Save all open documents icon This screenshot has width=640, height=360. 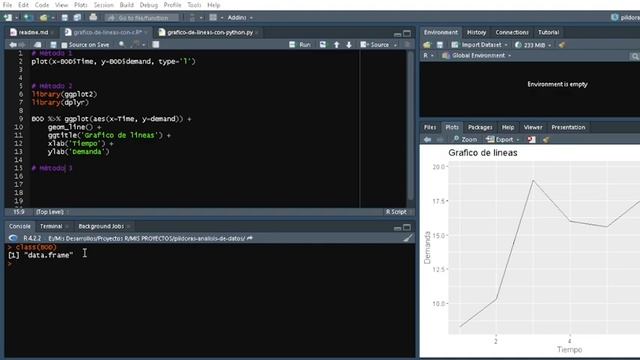(x=77, y=18)
